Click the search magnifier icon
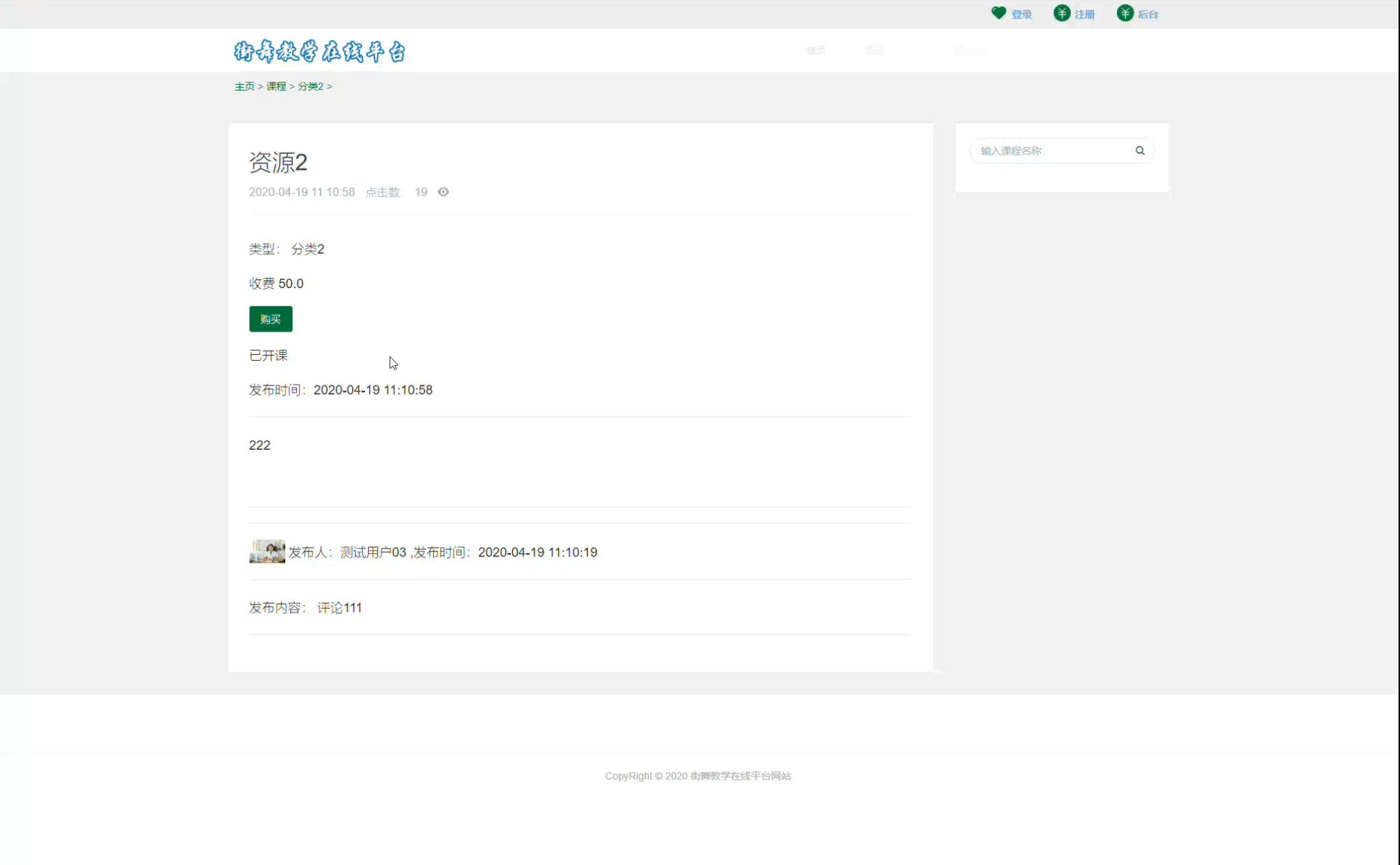Viewport: 1400px width, 865px height. [x=1139, y=150]
